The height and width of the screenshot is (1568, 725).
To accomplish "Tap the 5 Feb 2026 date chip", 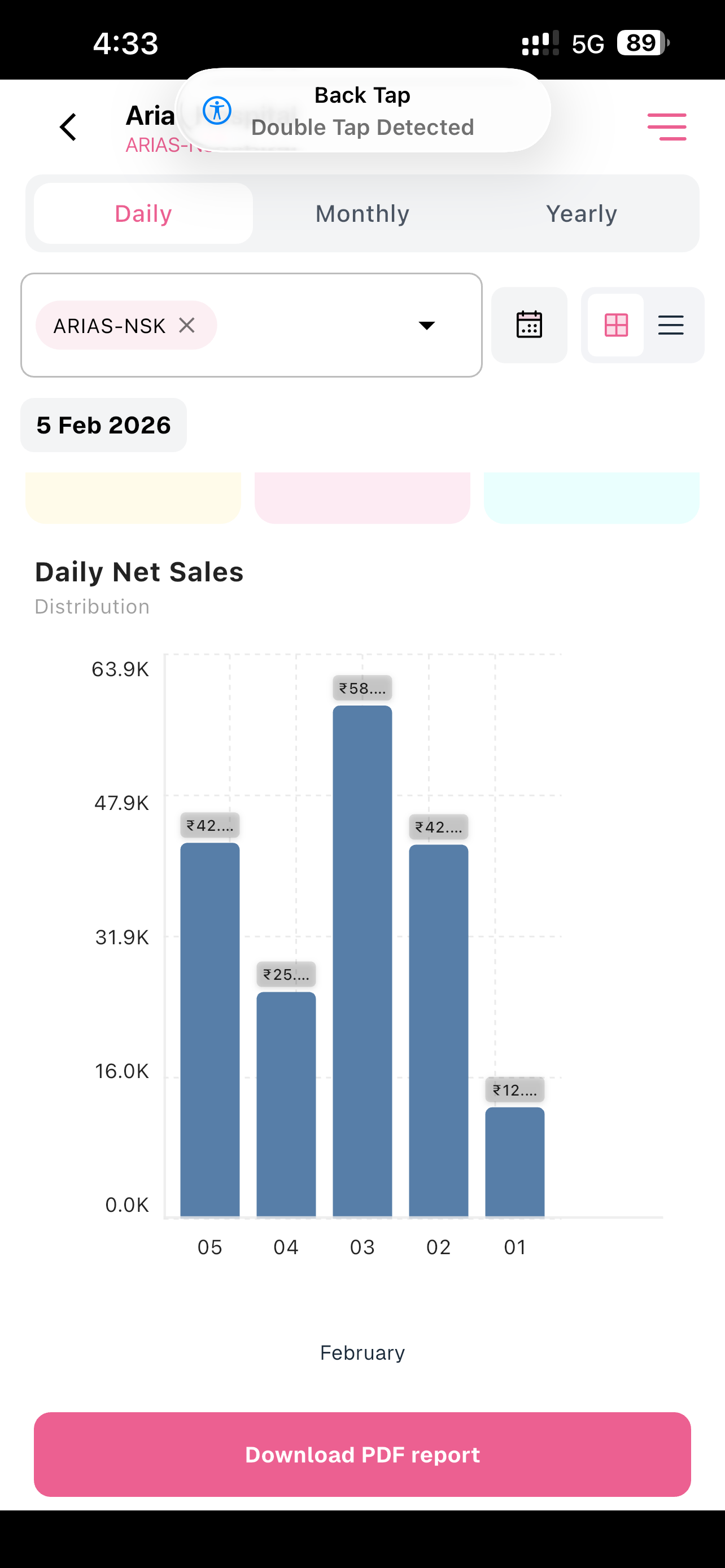I will coord(103,425).
